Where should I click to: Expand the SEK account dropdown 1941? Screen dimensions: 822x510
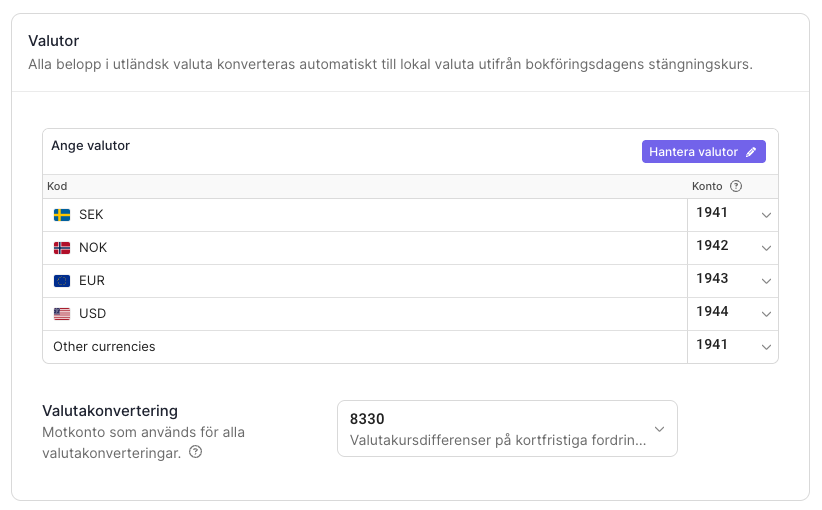[x=733, y=215]
